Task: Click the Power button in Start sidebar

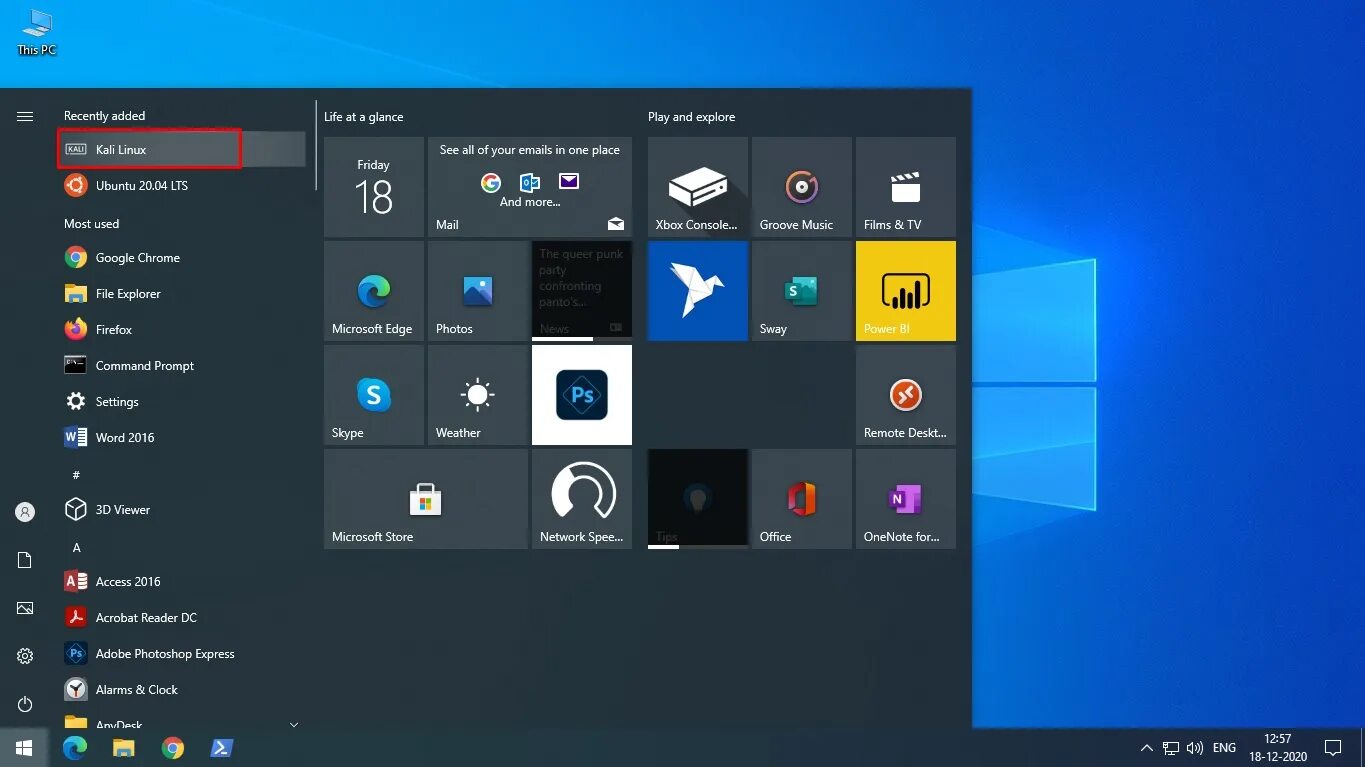Action: click(25, 704)
